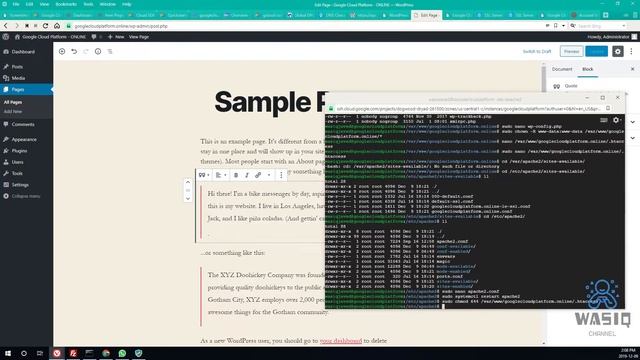Open the Help menu

coord(127,4)
